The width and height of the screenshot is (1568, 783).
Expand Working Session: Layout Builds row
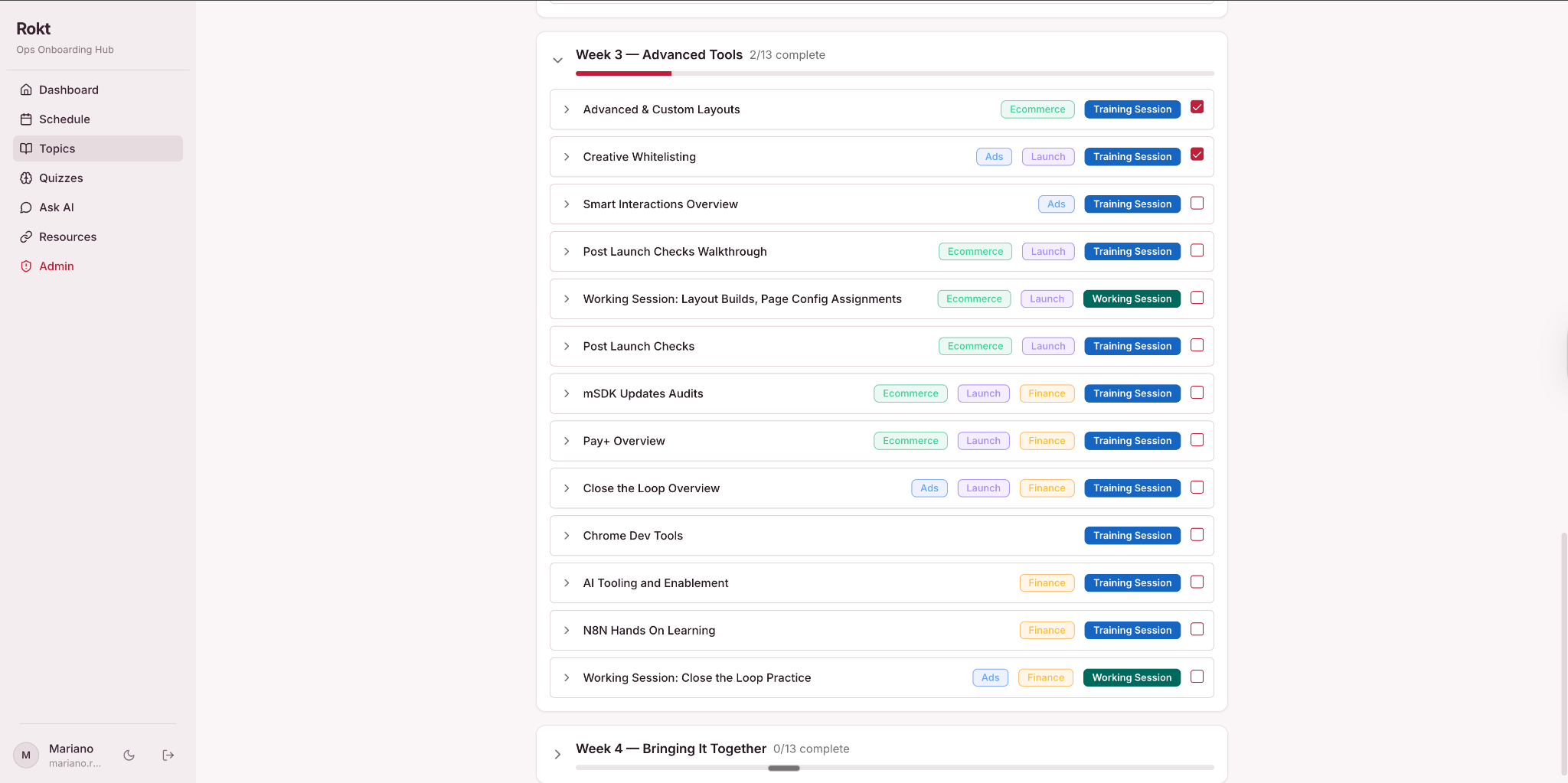click(567, 299)
